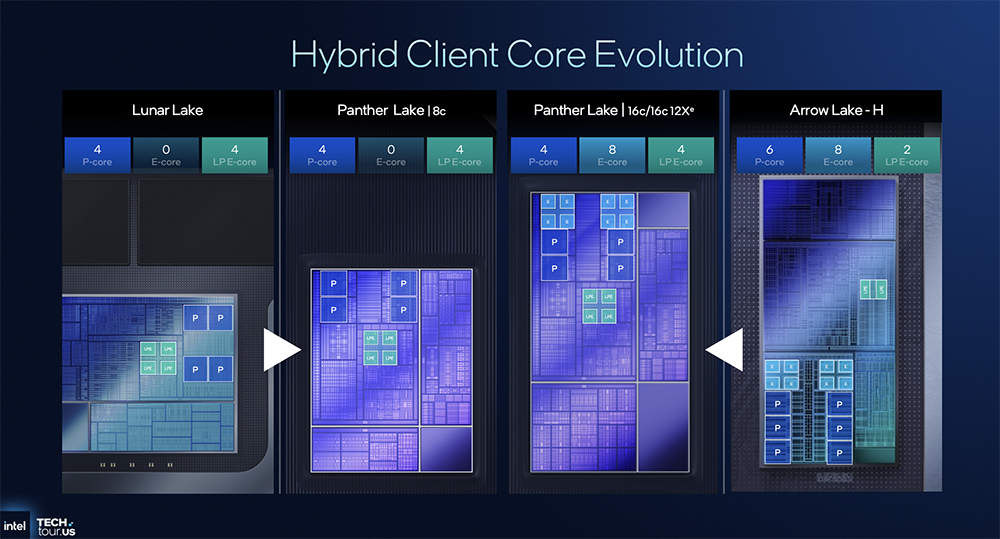Click the 6 P-core box under Arrow Lake-H
The height and width of the screenshot is (539, 1000).
tap(769, 153)
